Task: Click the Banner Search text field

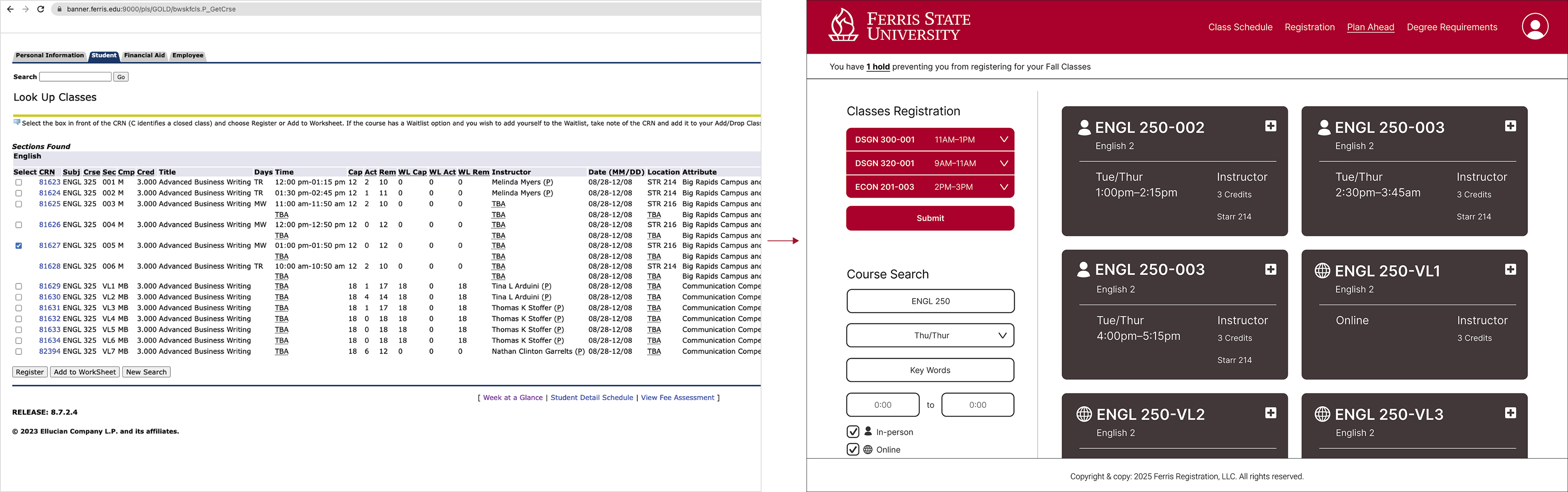Action: tap(76, 77)
